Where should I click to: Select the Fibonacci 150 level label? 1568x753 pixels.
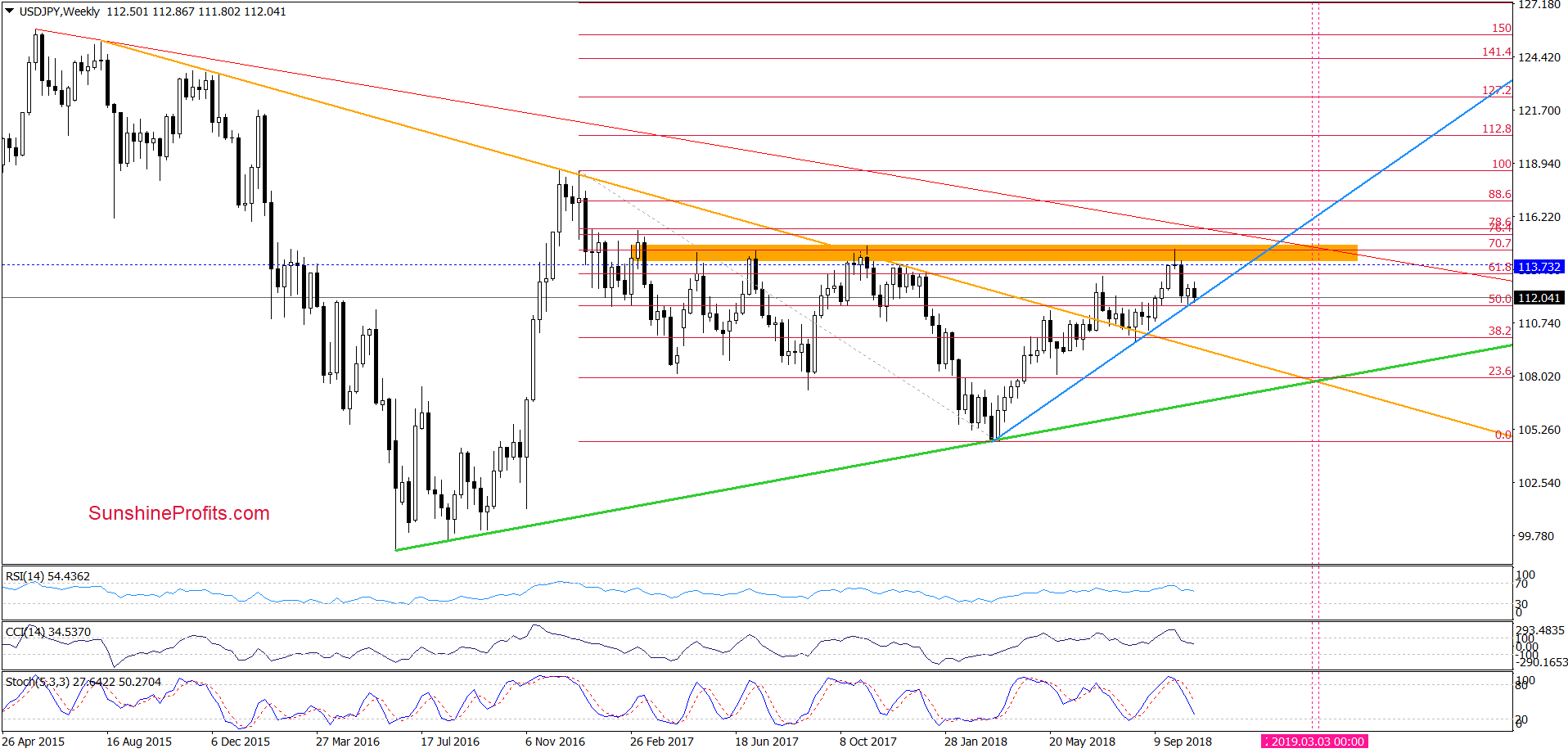coord(1502,28)
